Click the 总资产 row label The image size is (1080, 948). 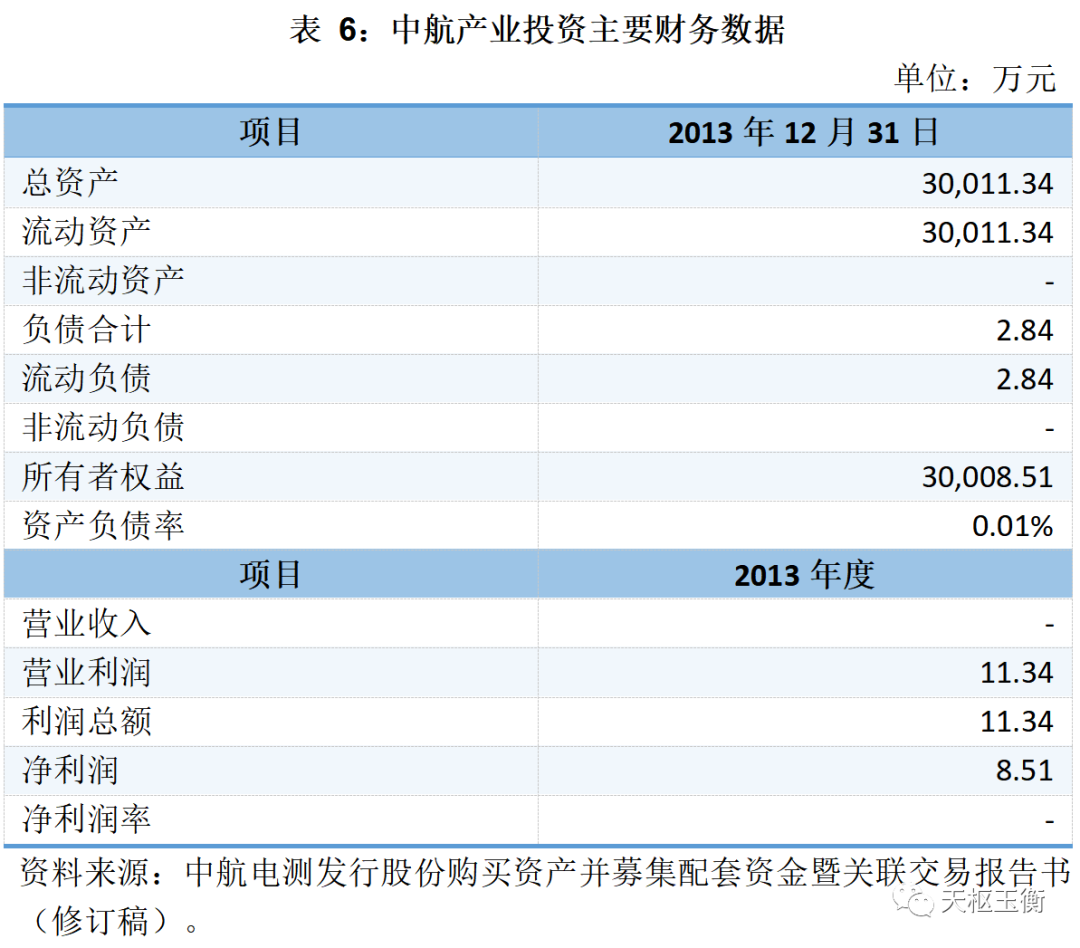click(x=70, y=182)
